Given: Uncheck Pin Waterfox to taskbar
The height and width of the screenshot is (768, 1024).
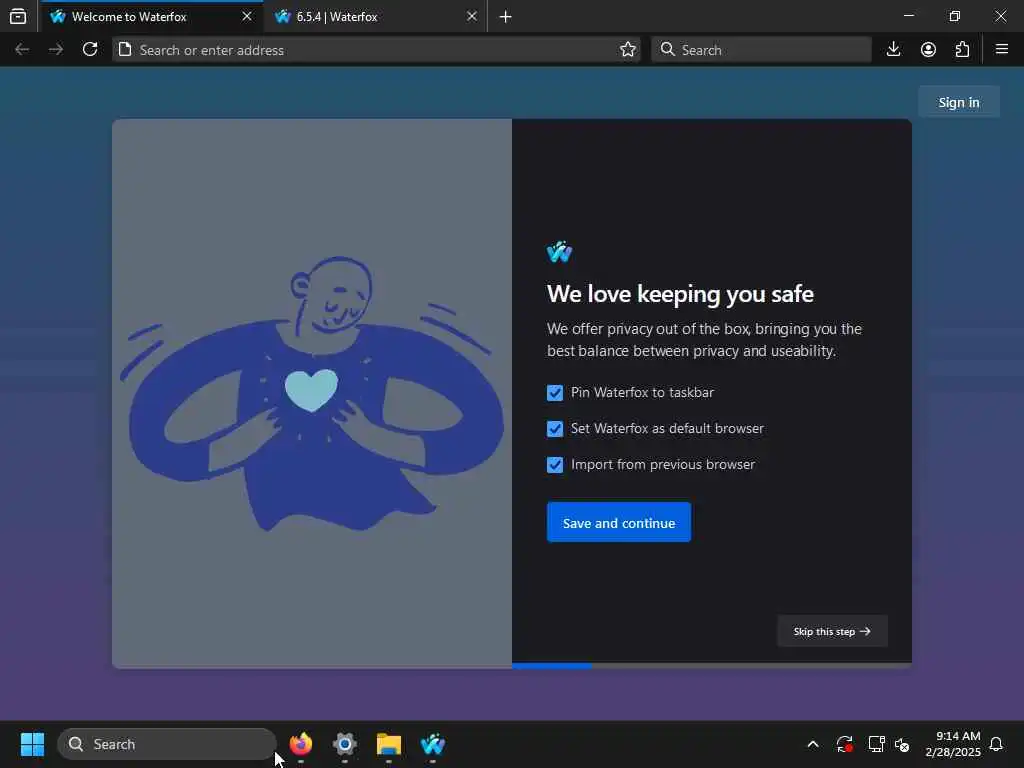Looking at the screenshot, I should coord(555,393).
